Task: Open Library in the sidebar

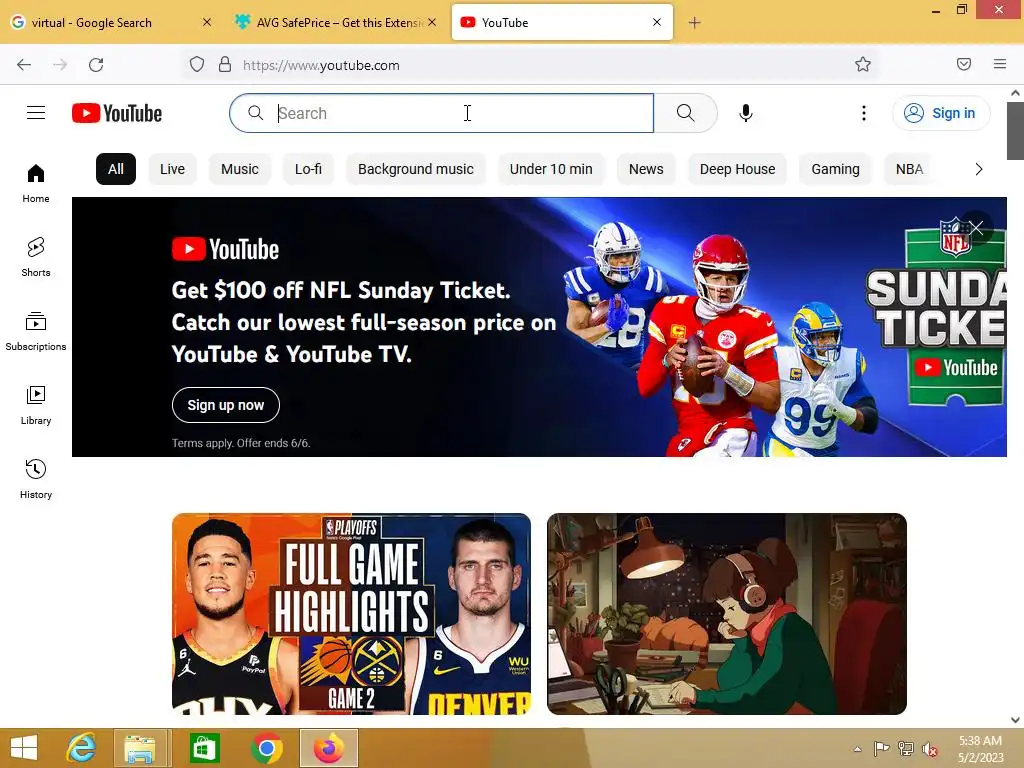Action: pyautogui.click(x=36, y=406)
